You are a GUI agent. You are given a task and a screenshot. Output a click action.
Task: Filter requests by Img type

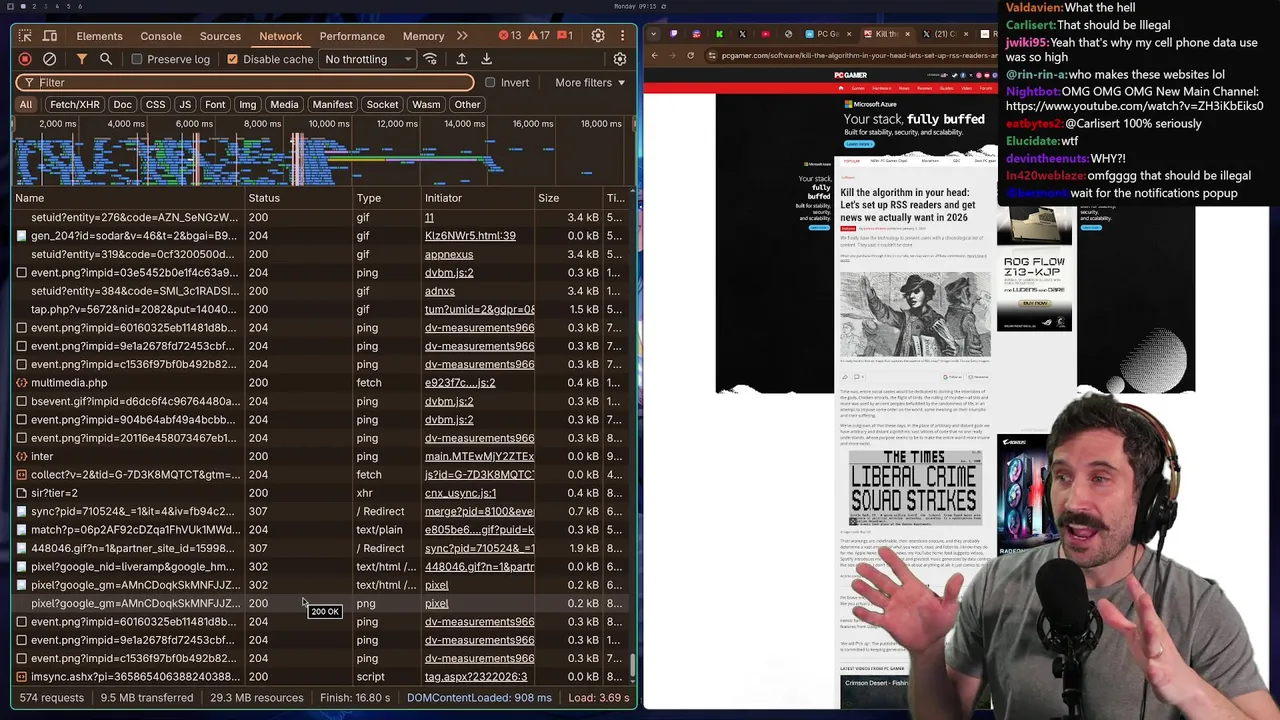point(247,104)
